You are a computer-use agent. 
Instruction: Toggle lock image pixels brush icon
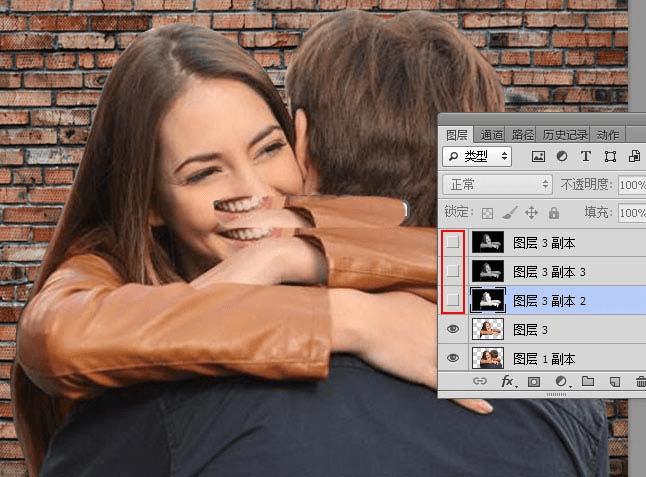pyautogui.click(x=510, y=213)
